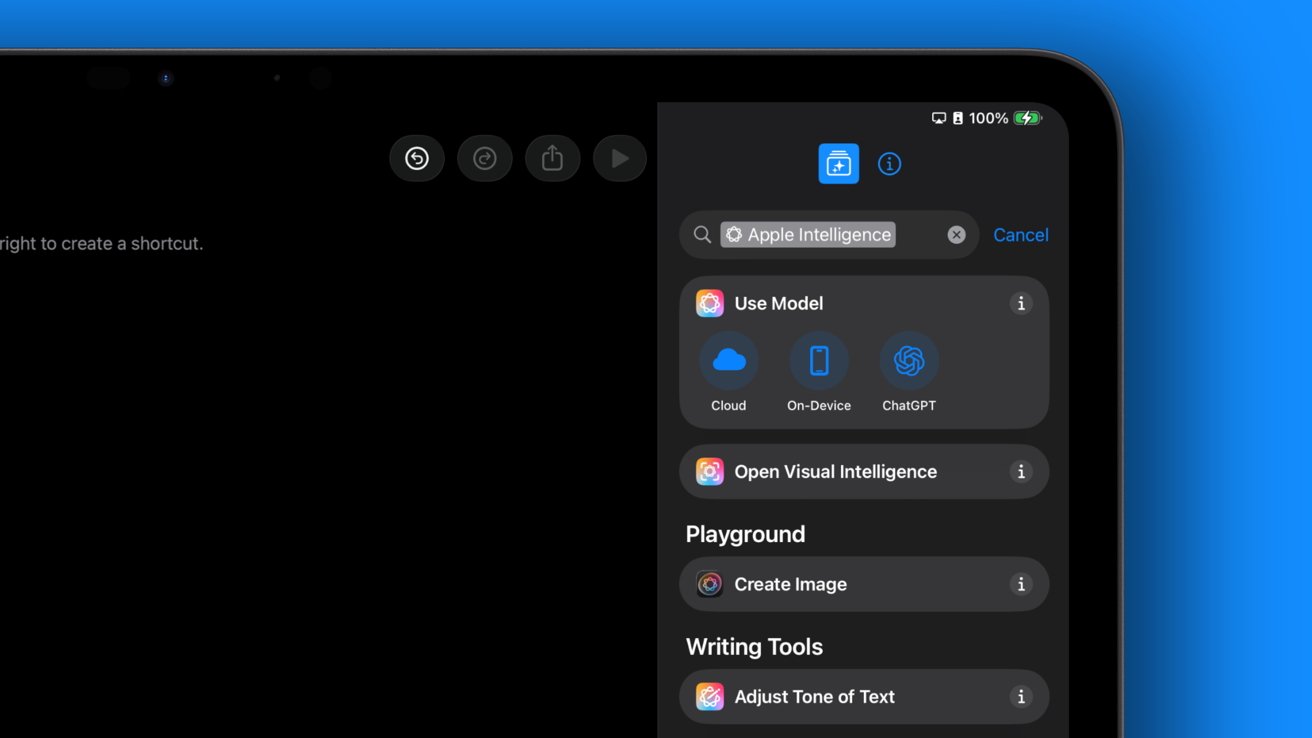Show info for Create Image
The height and width of the screenshot is (738, 1312).
tap(1021, 584)
